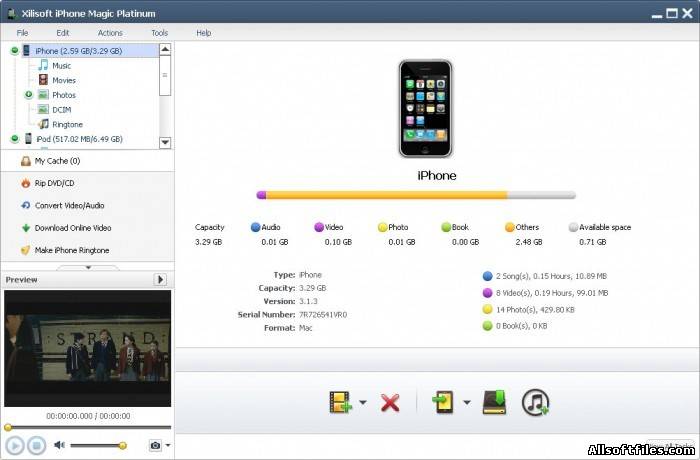Open dropdown arrow beside copy to device
The width and height of the screenshot is (700, 460).
coord(467,402)
